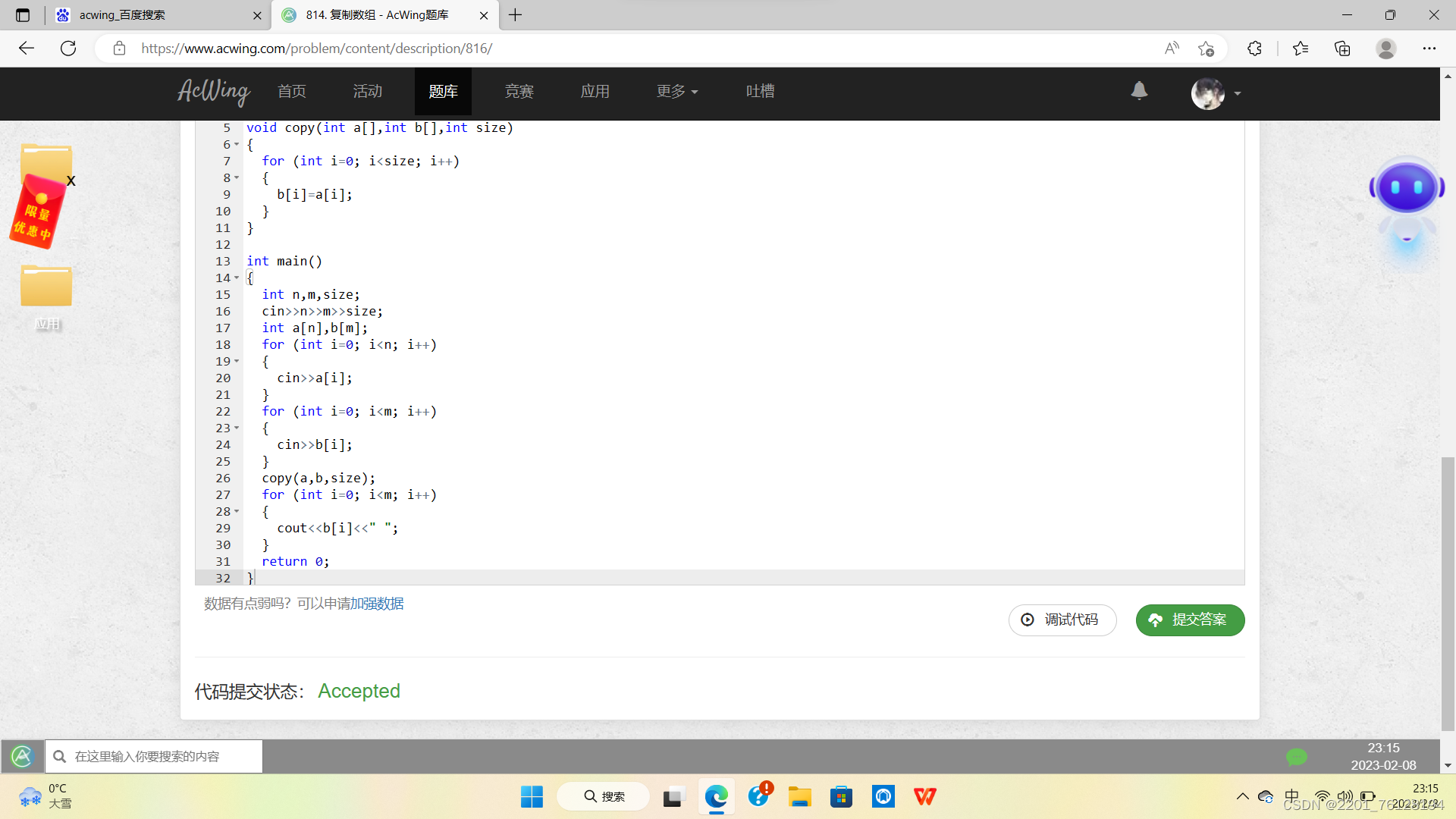1456x819 pixels.
Task: Open the Windows Start menu
Action: 532,796
